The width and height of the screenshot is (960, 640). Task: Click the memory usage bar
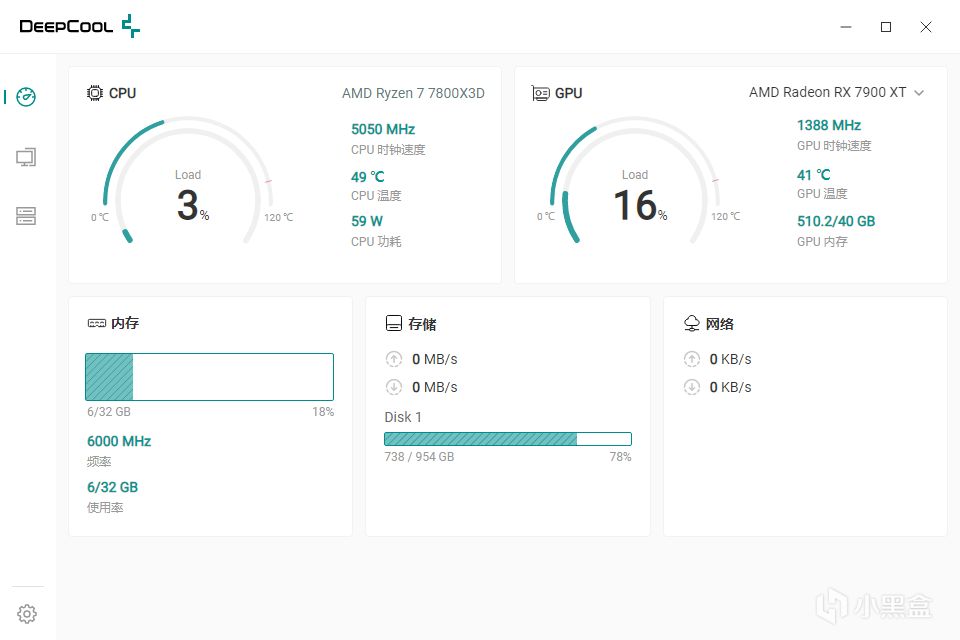209,377
